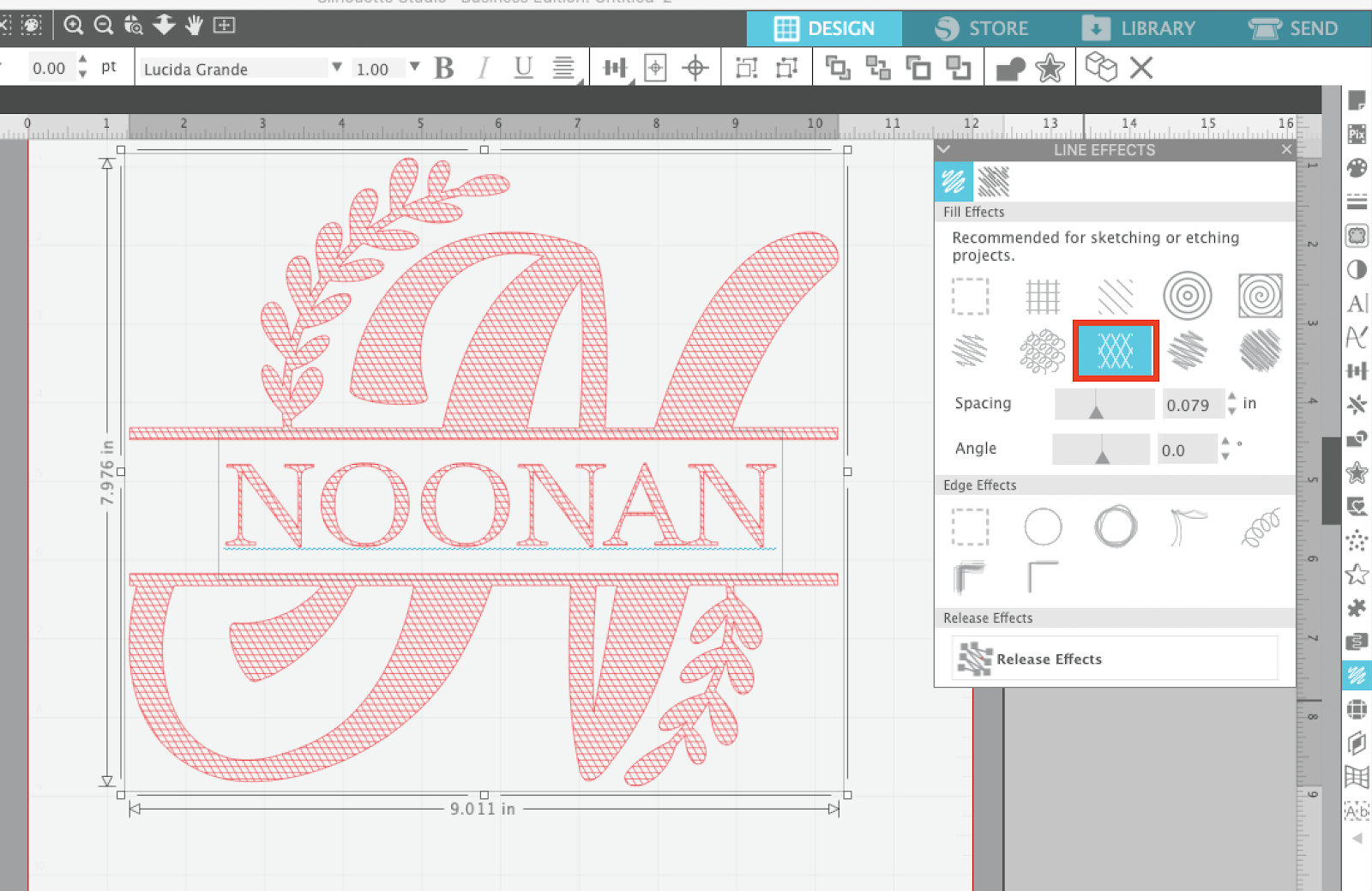Apply bold text formatting

[x=444, y=68]
